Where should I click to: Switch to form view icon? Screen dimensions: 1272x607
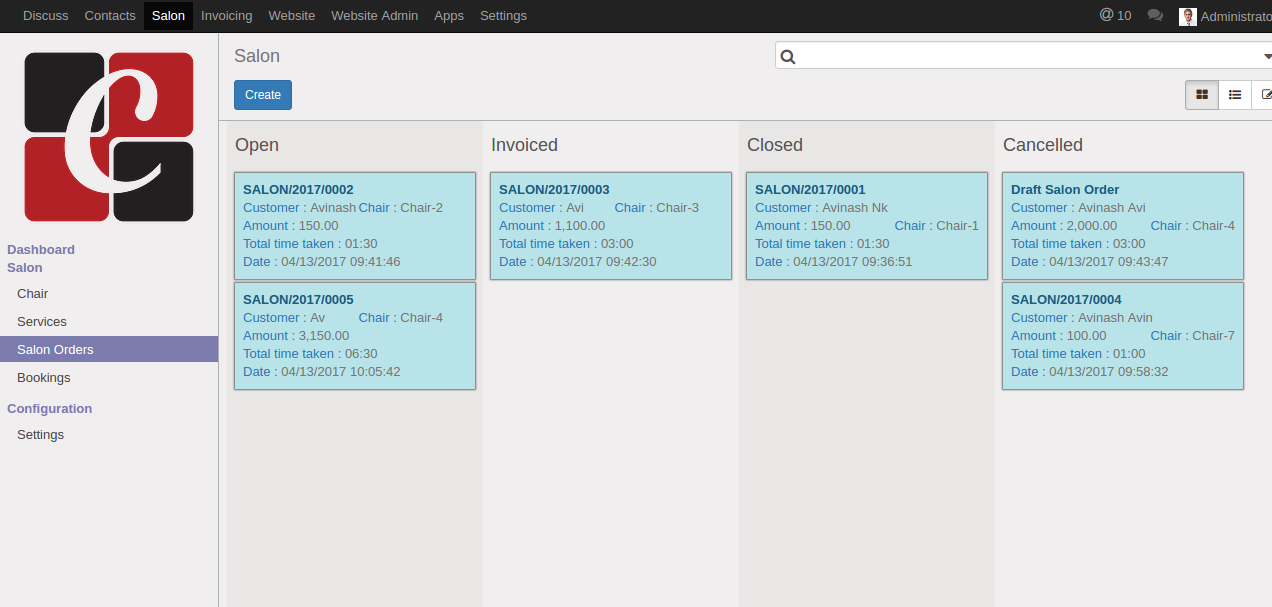coord(1266,95)
